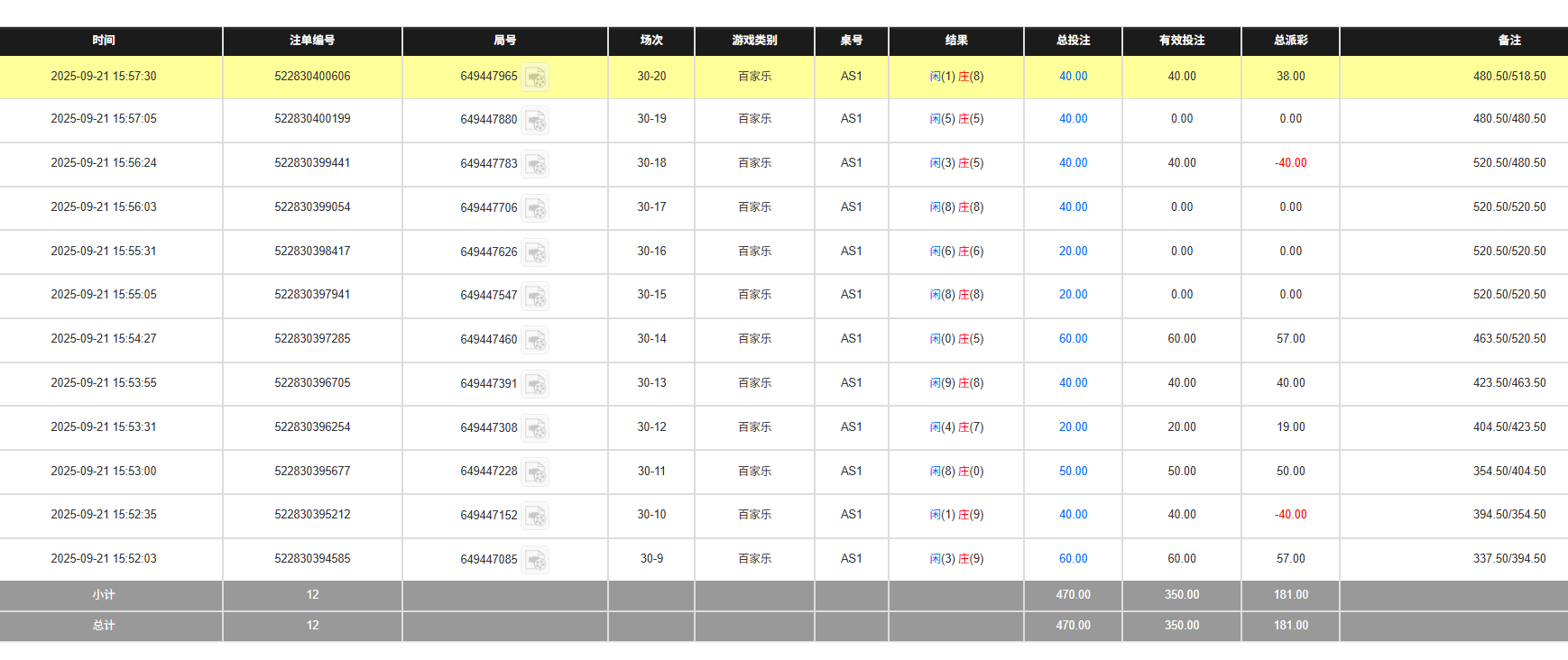The image size is (1568, 660).
Task: View video replay for round 649447547
Action: click(536, 296)
